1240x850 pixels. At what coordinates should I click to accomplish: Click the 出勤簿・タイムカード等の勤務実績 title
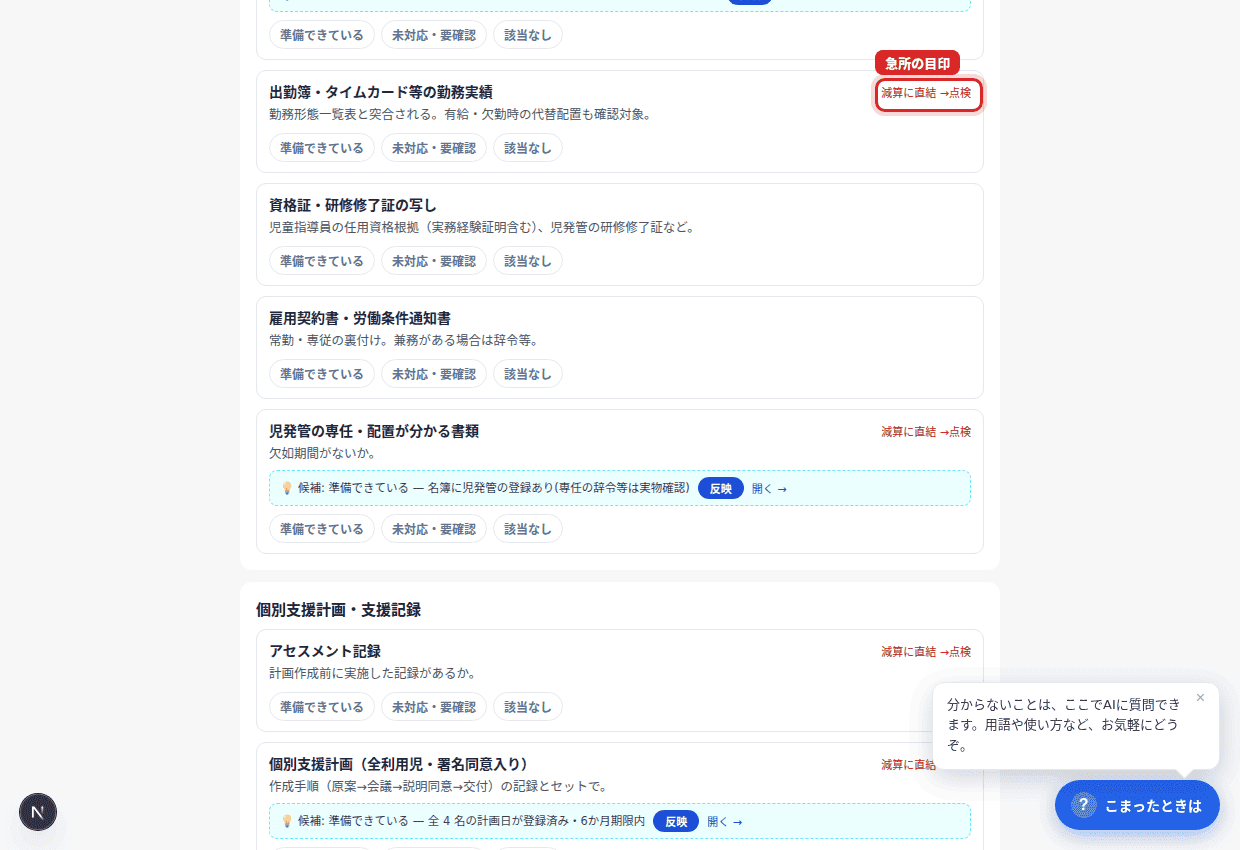coord(381,92)
